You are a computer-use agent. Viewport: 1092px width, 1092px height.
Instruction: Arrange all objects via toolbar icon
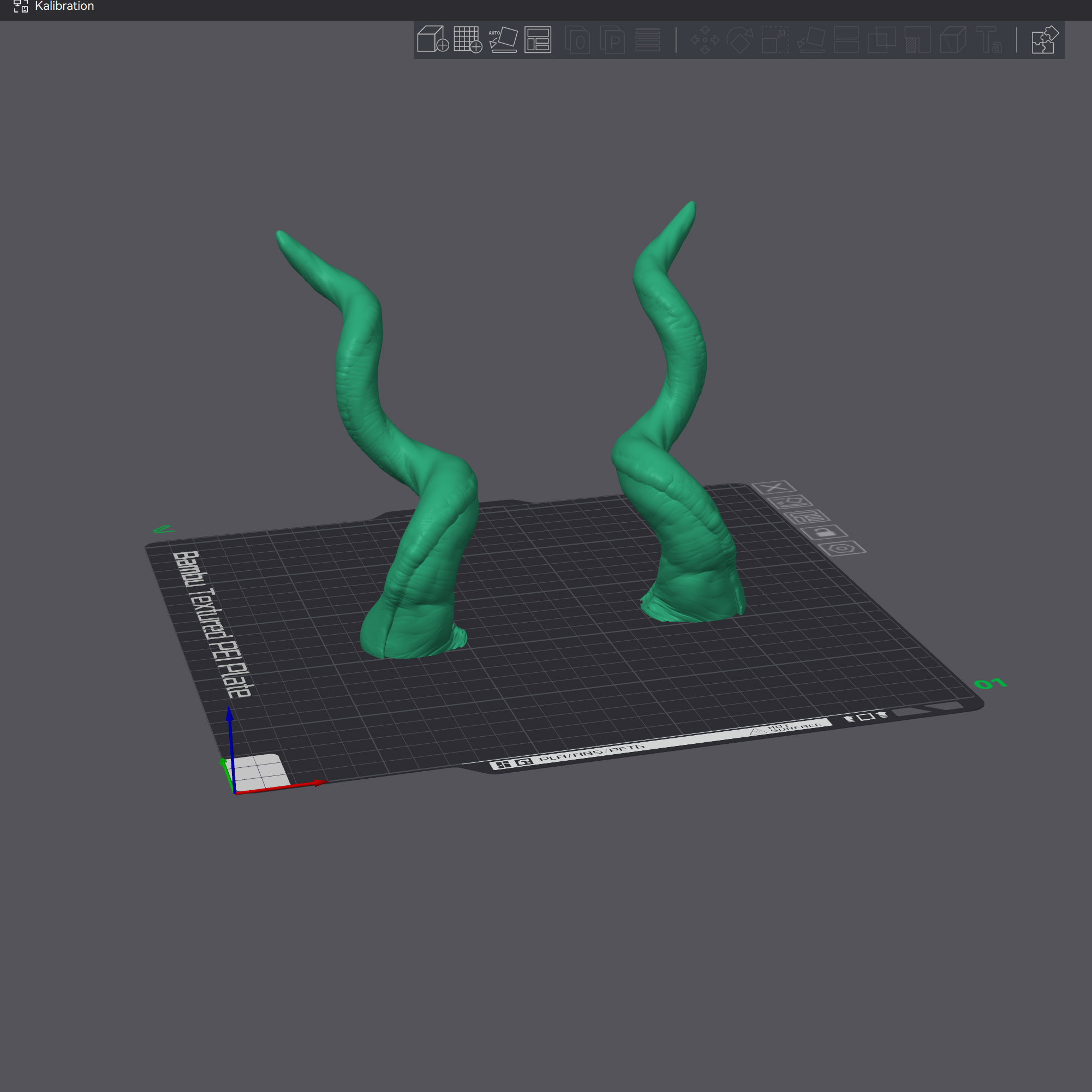click(x=538, y=39)
